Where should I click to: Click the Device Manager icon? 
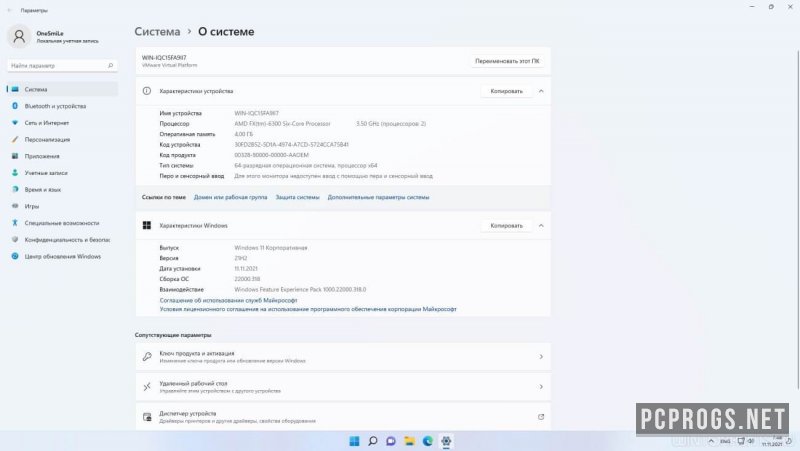[x=147, y=417]
